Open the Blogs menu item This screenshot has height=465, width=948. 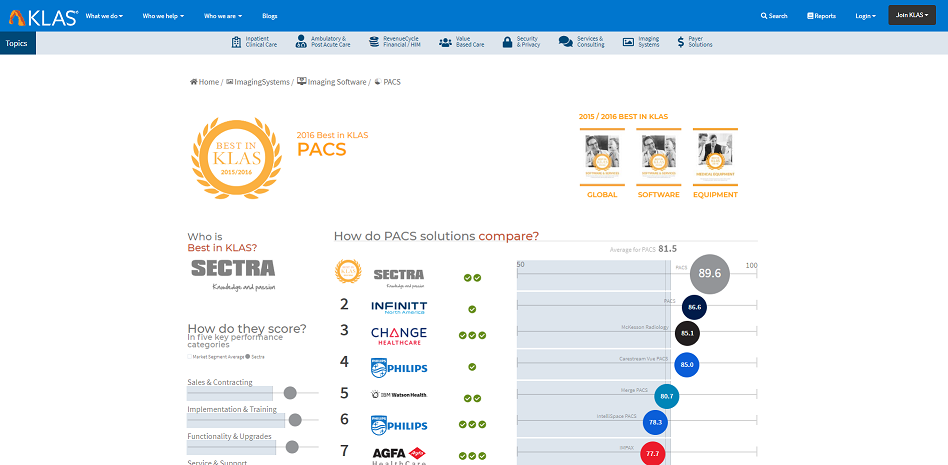270,16
